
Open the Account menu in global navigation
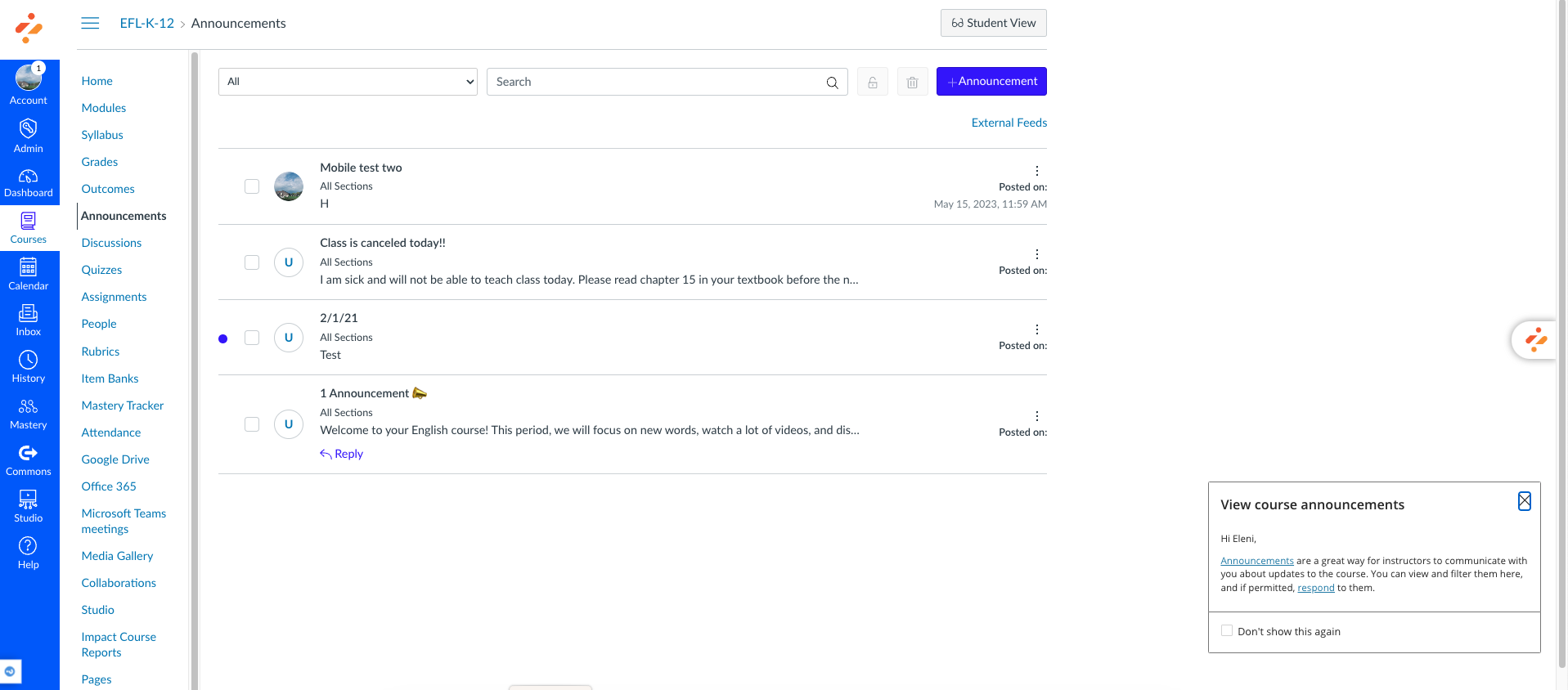click(x=29, y=83)
